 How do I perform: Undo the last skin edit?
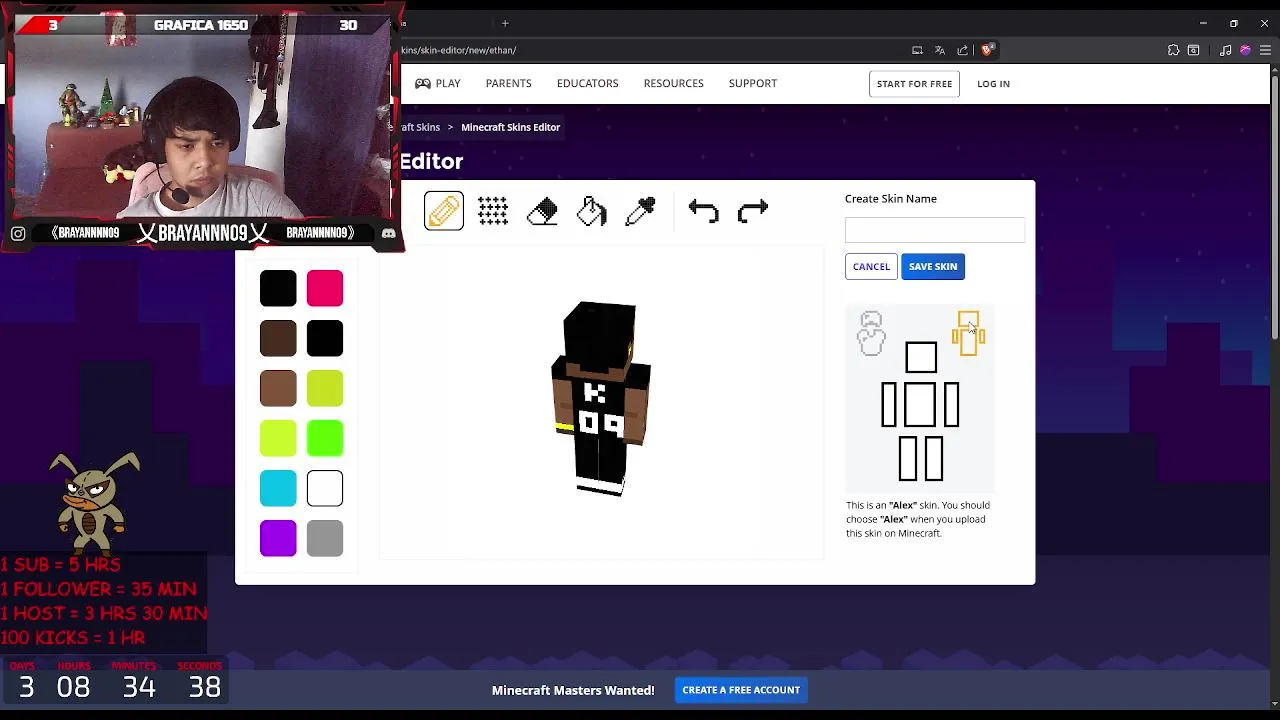click(703, 210)
